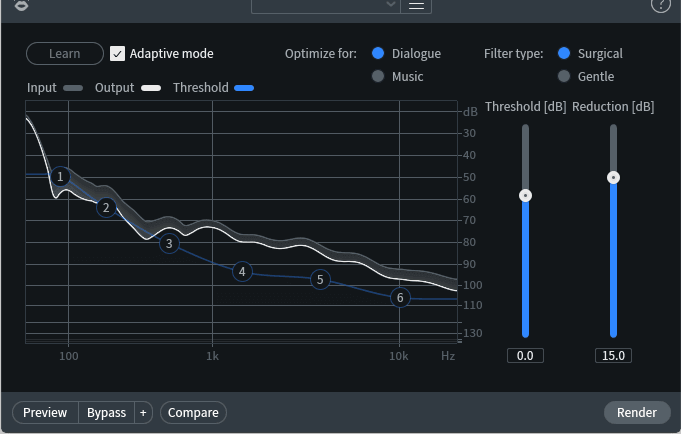Screen dimensions: 681x434
Task: Select the Dialogue optimization option
Action: click(378, 53)
